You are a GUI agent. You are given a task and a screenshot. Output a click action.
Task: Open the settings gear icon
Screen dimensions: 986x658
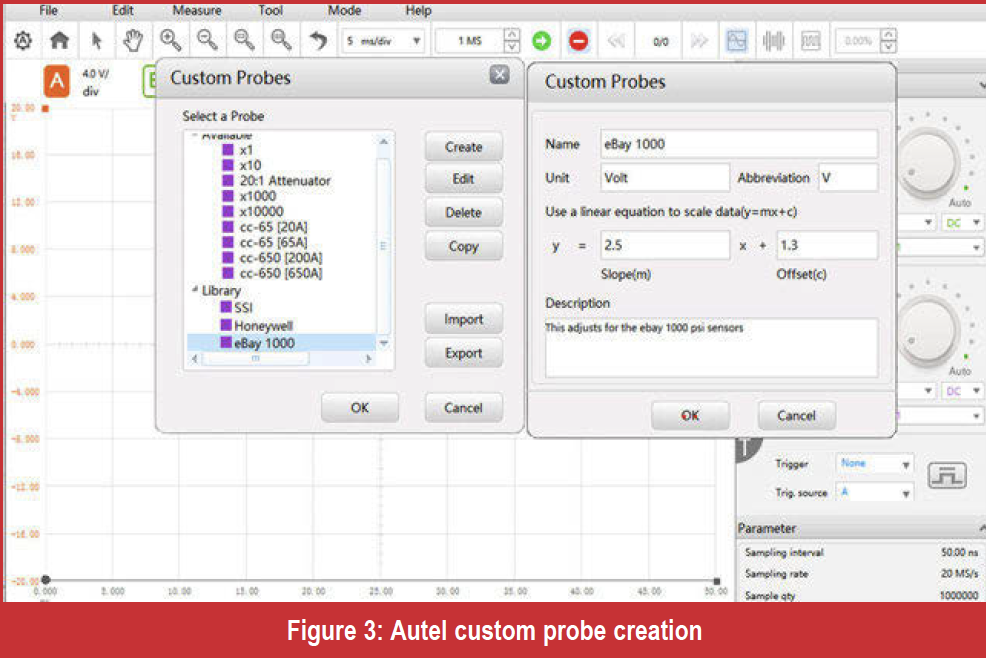coord(23,41)
